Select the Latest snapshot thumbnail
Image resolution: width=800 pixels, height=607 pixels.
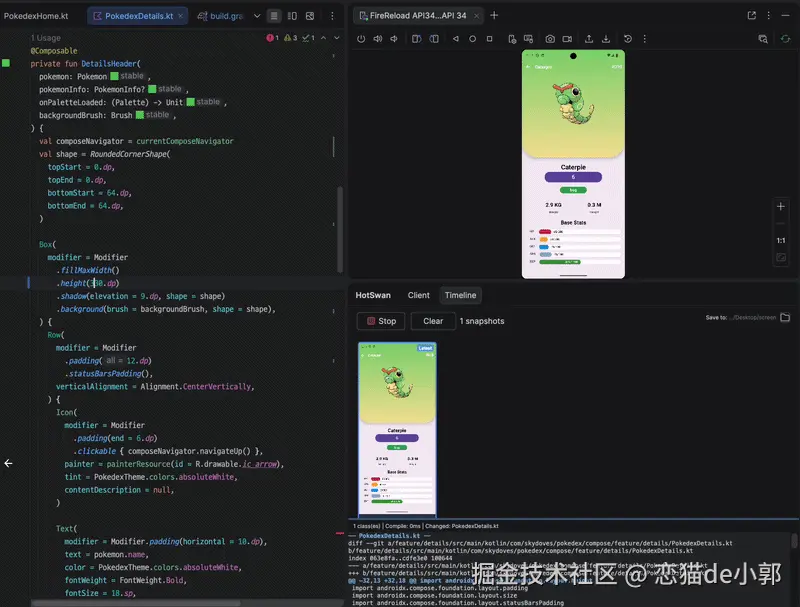coord(397,429)
